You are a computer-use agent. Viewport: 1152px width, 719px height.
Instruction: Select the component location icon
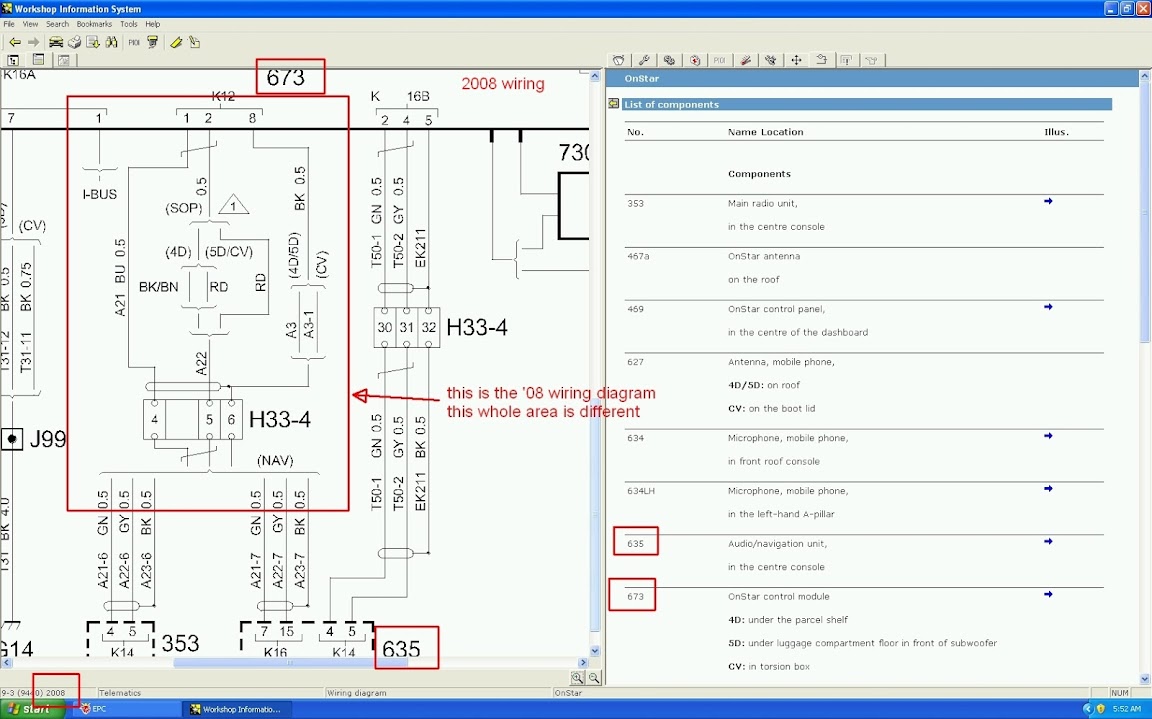pos(821,60)
